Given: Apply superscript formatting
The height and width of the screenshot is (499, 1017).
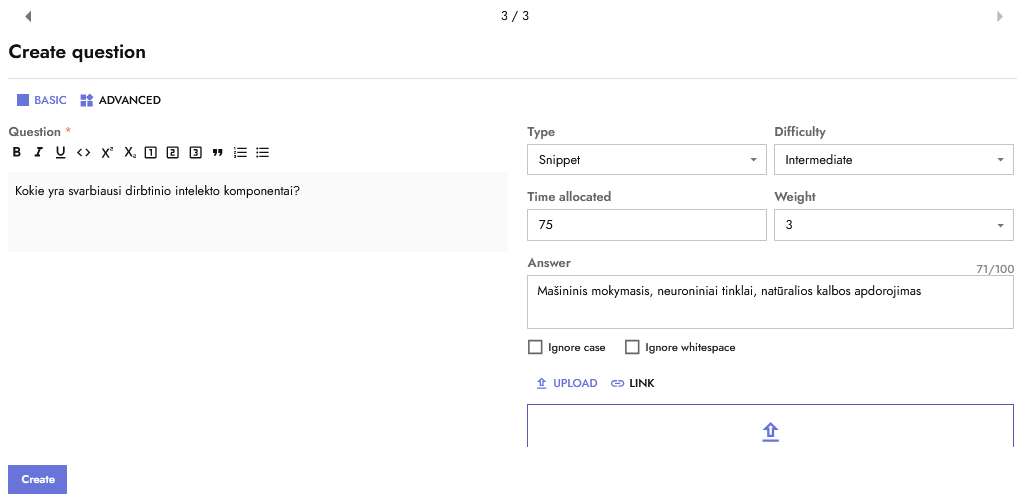Looking at the screenshot, I should (x=107, y=153).
